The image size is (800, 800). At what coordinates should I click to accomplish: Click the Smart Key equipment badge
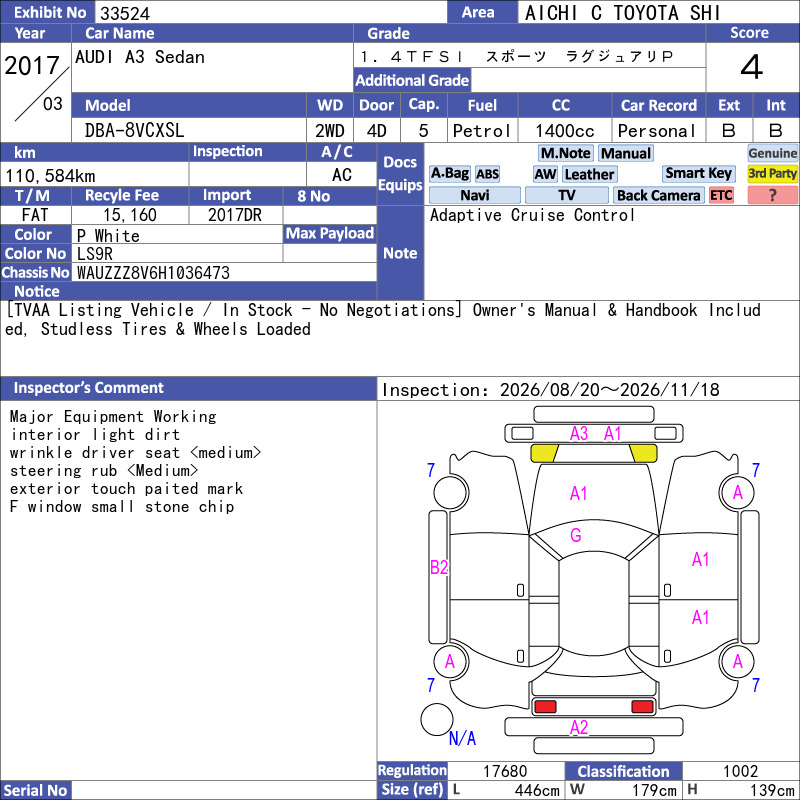698,174
